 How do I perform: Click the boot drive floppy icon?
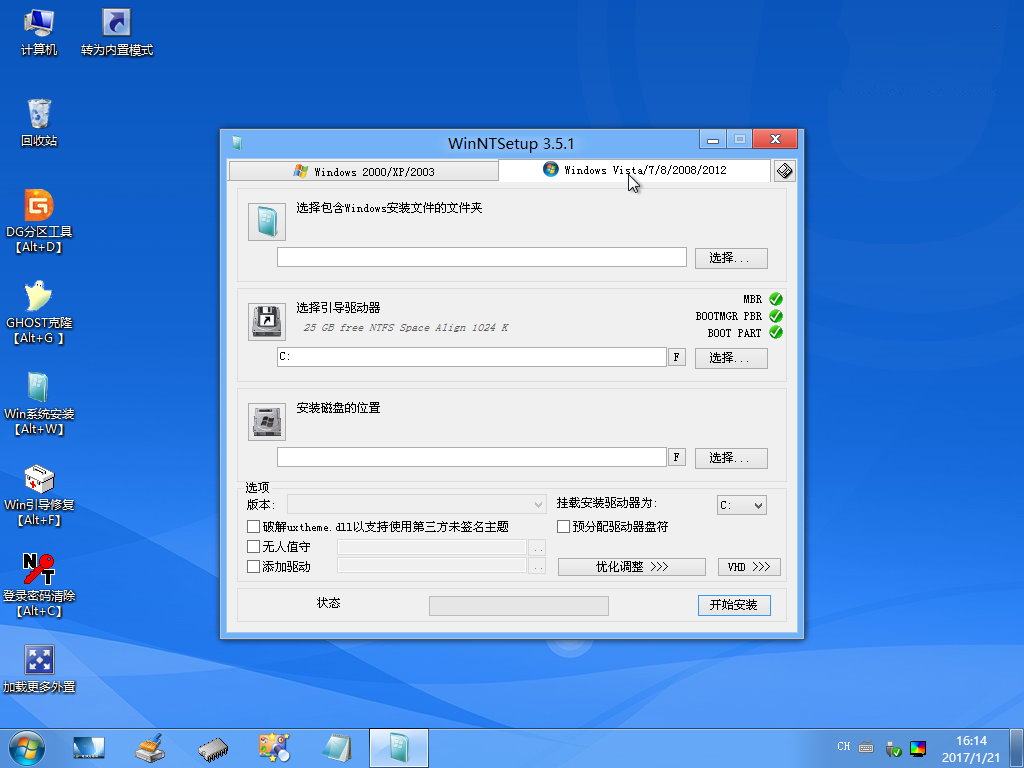click(x=266, y=321)
